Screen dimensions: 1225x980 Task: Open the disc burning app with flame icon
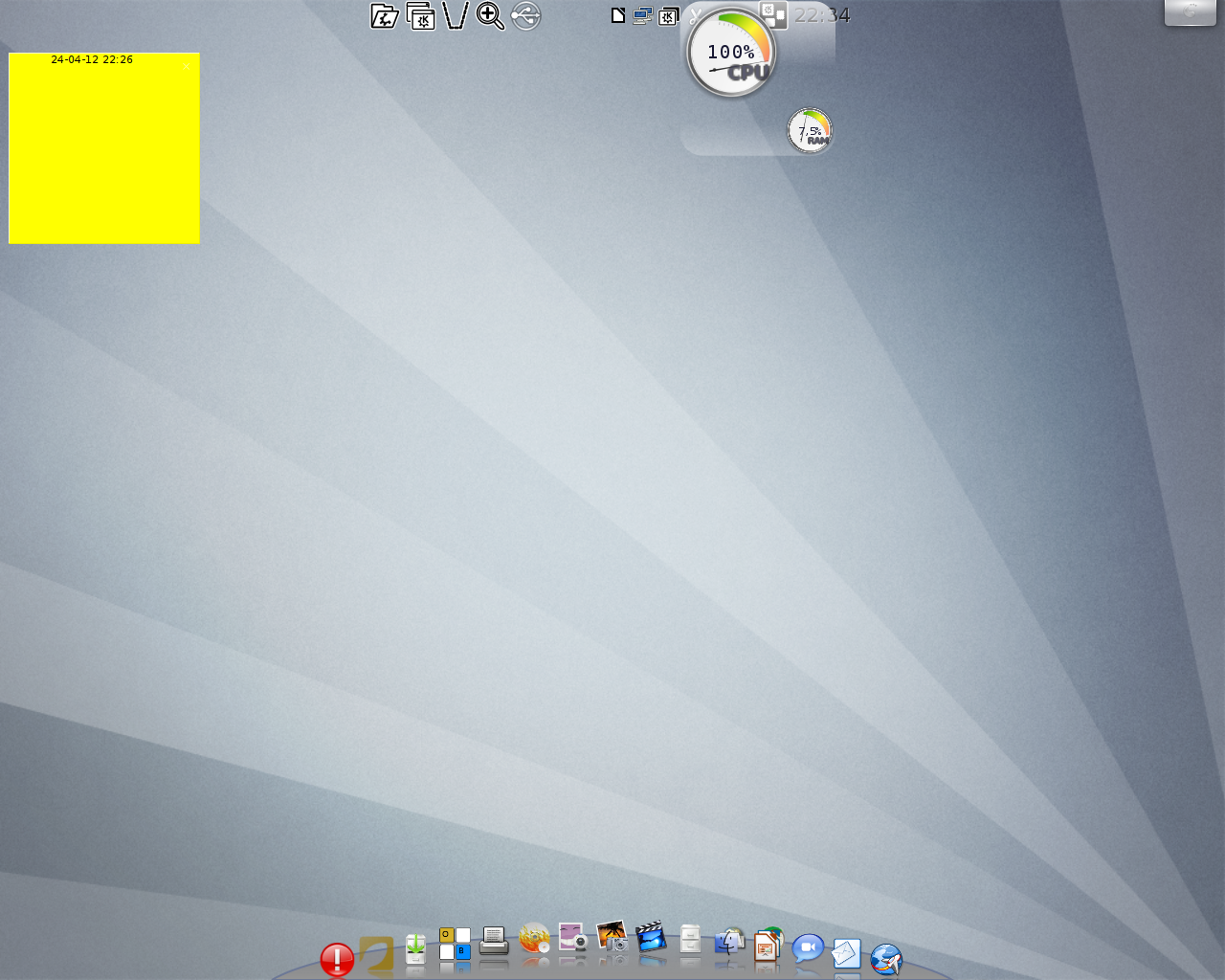534,940
